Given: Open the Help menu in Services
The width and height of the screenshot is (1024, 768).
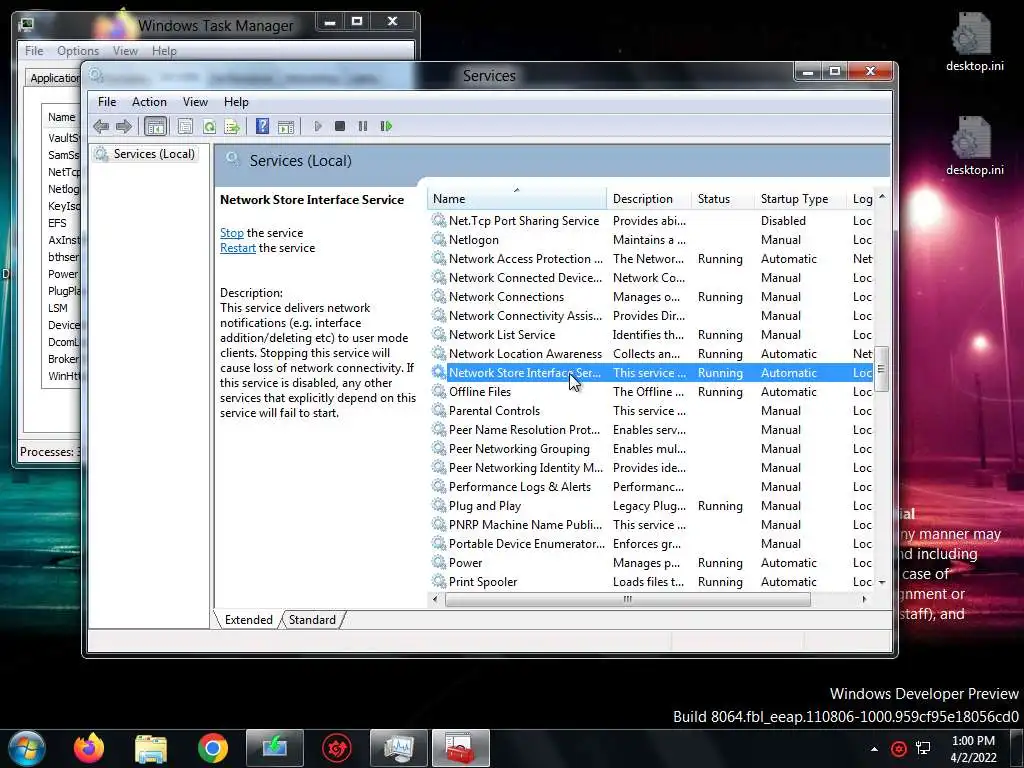Looking at the screenshot, I should (236, 102).
